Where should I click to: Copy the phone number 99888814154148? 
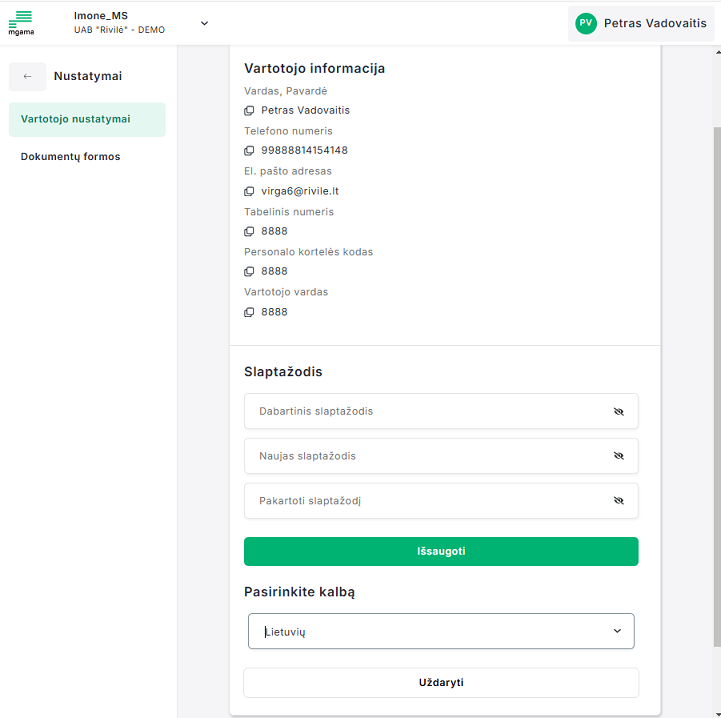[x=250, y=151]
